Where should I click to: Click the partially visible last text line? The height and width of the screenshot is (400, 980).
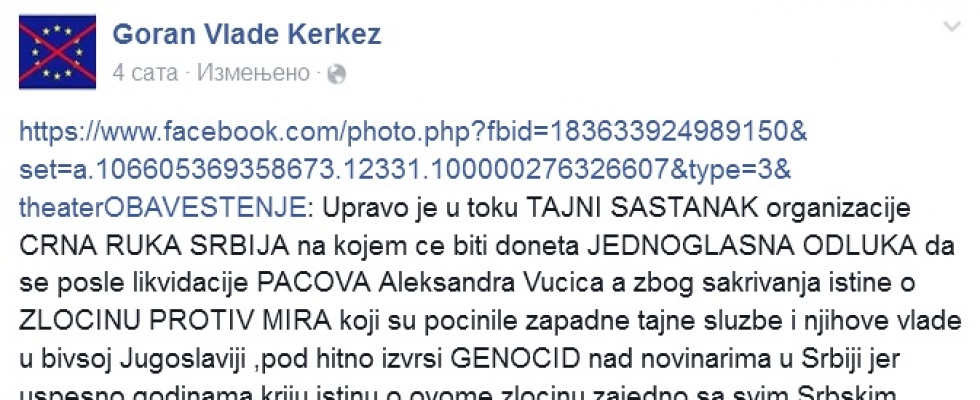[458, 392]
